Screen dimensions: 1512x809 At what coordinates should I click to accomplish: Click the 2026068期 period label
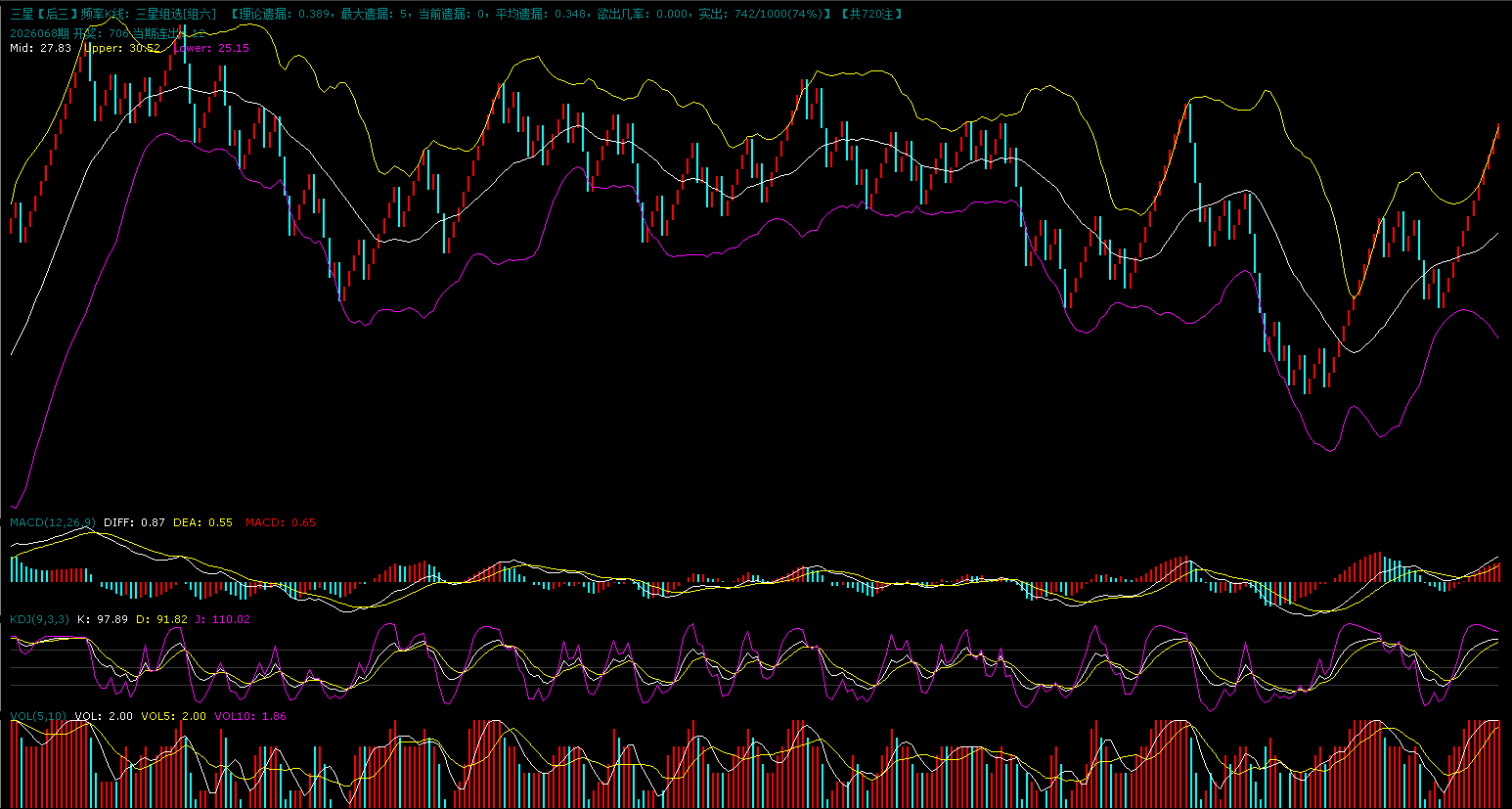pyautogui.click(x=39, y=33)
